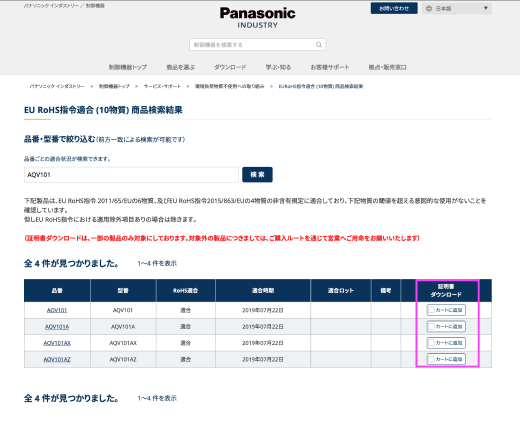Check カートに追加 for the AQV101 row

click(x=446, y=310)
